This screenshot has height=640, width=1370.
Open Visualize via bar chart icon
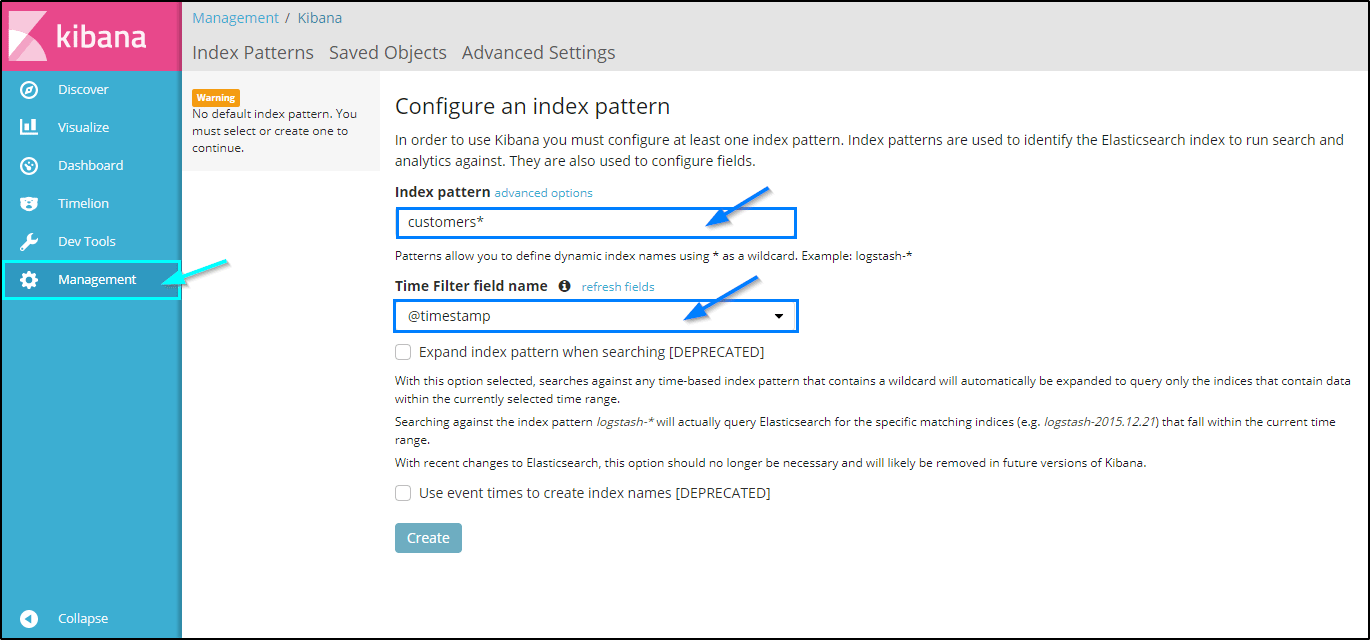[29, 128]
